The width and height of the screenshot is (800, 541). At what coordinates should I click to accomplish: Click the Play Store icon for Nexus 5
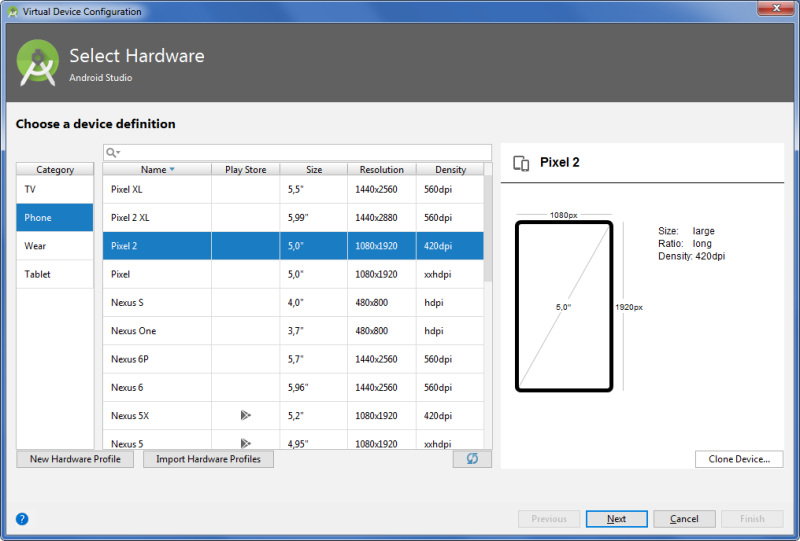pos(245,443)
